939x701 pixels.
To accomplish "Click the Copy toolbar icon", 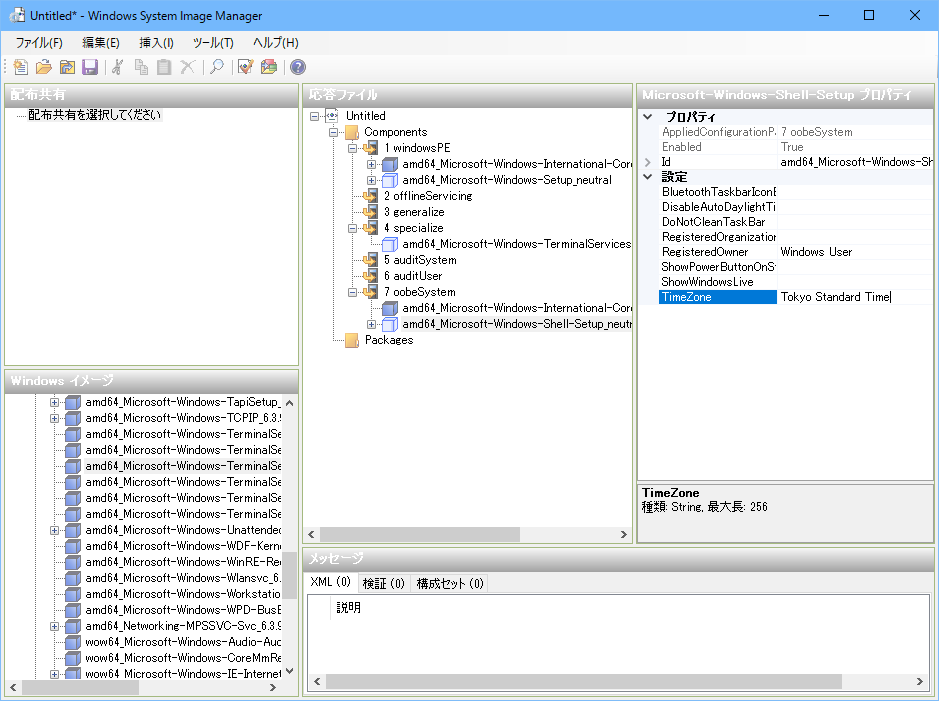I will pyautogui.click(x=141, y=67).
